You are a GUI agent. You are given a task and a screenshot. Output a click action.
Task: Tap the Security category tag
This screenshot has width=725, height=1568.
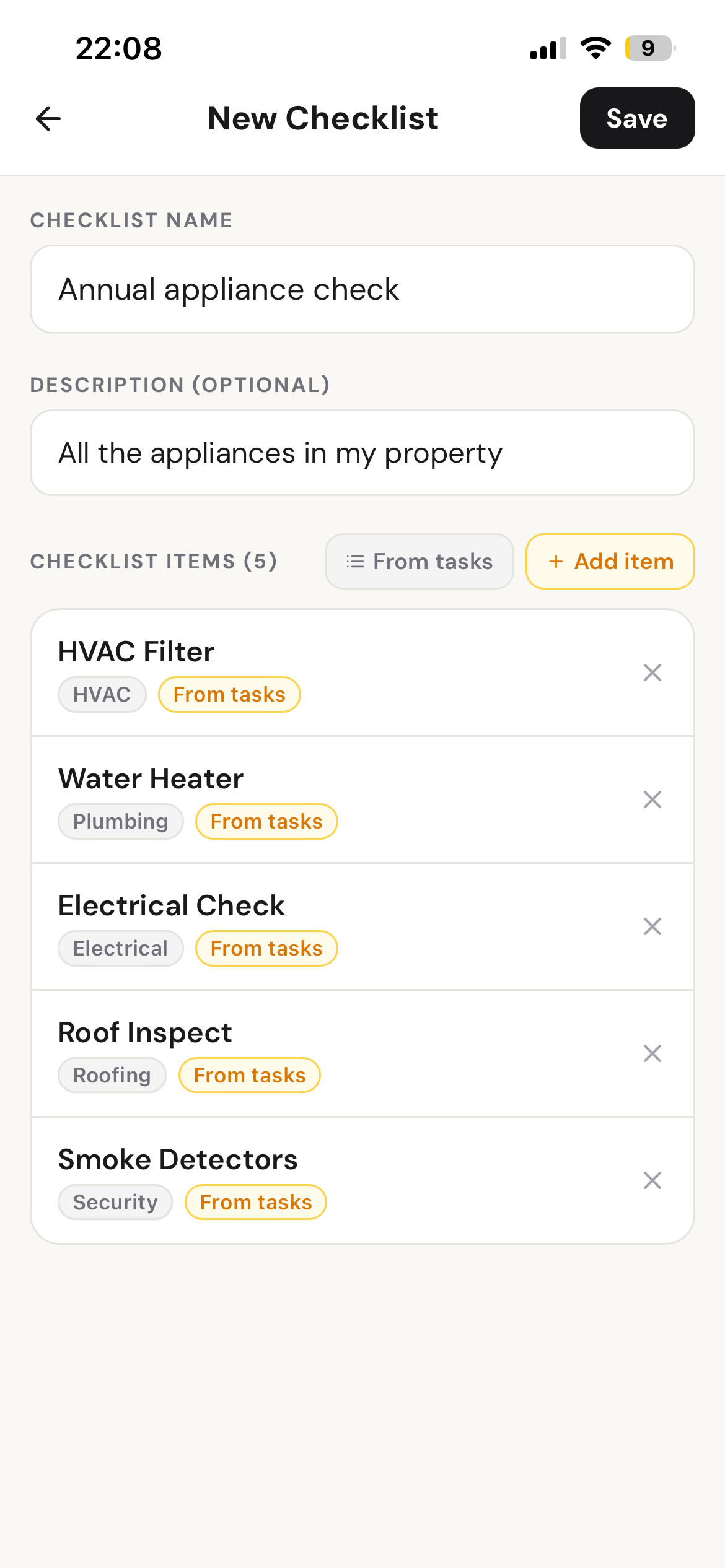(x=115, y=1203)
